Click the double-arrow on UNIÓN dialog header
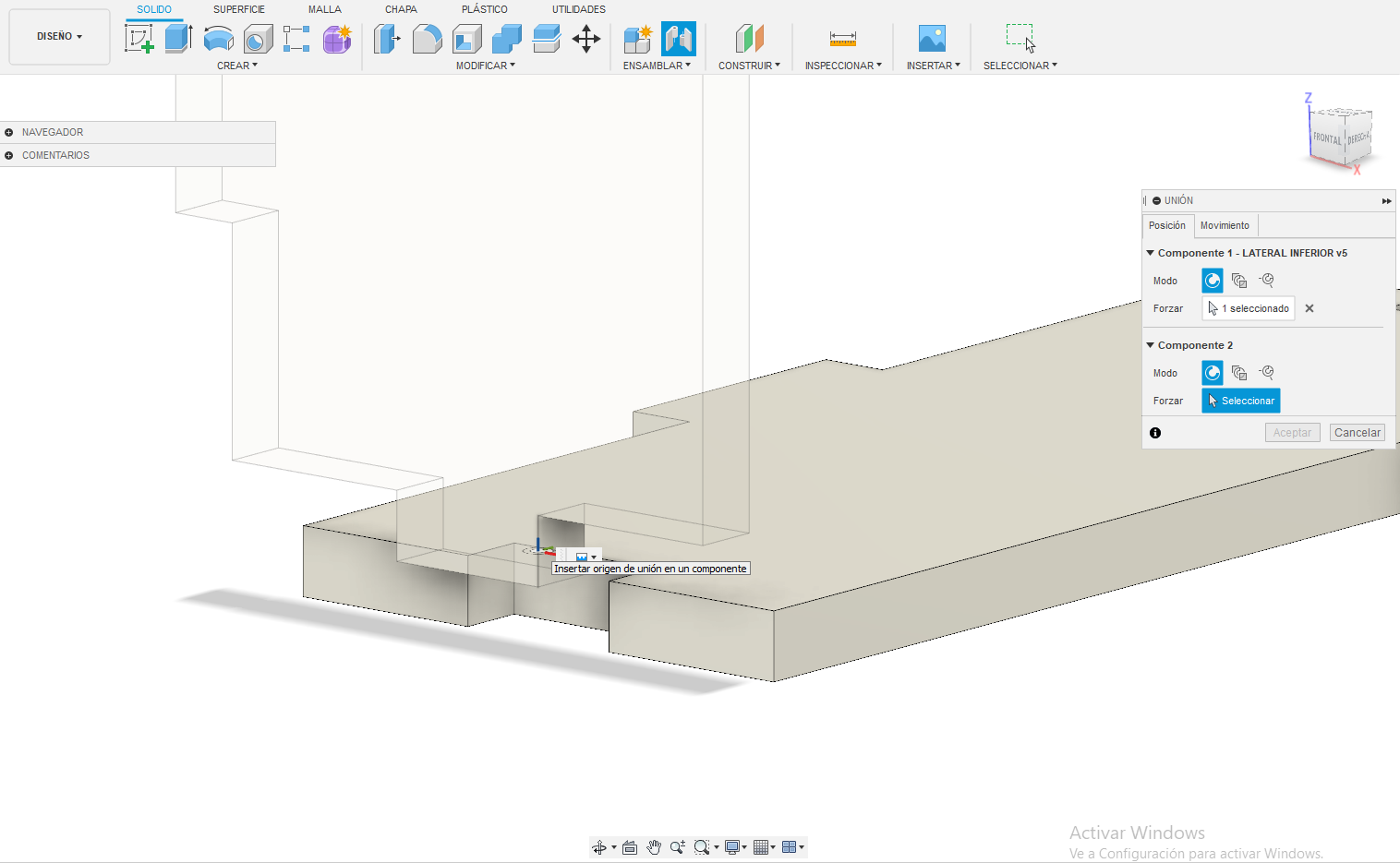The height and width of the screenshot is (863, 1400). tap(1386, 200)
